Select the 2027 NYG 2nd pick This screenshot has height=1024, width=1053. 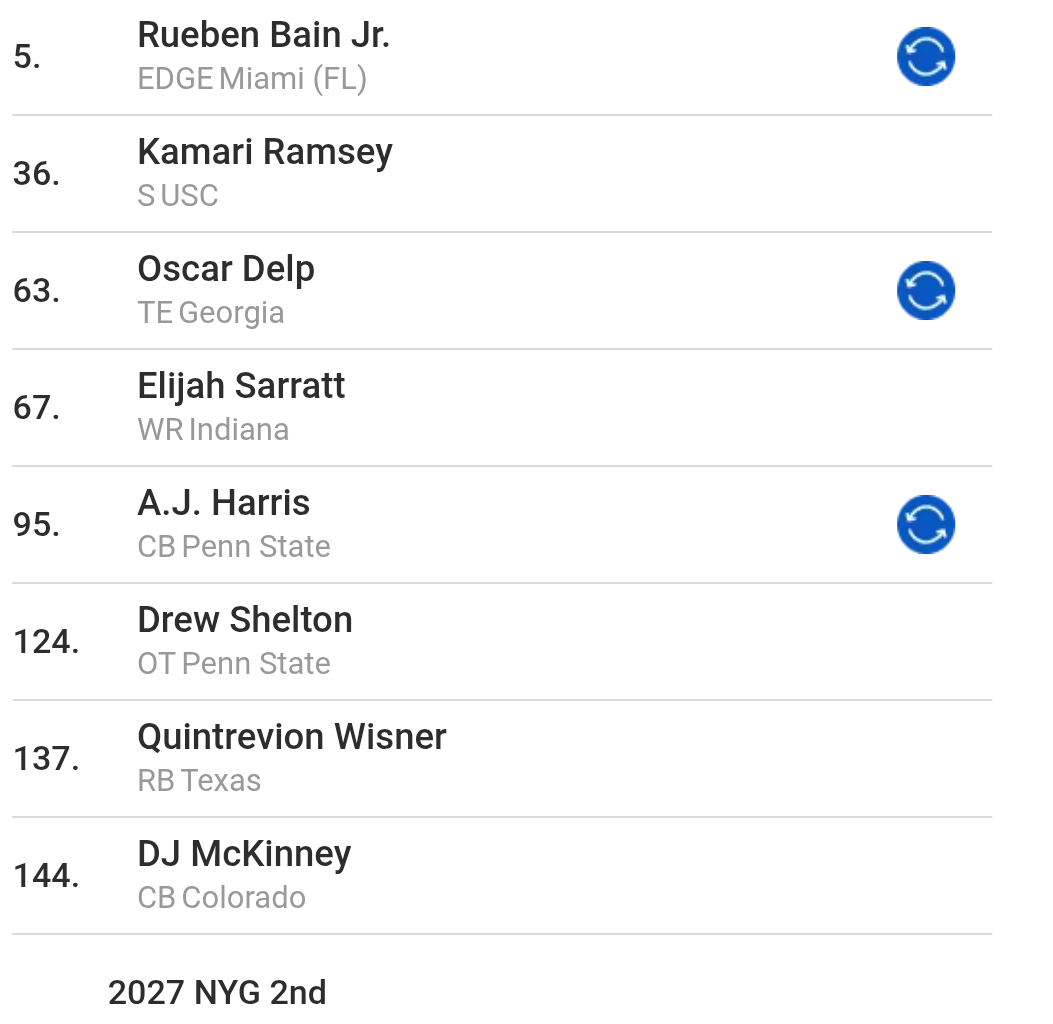tap(217, 992)
